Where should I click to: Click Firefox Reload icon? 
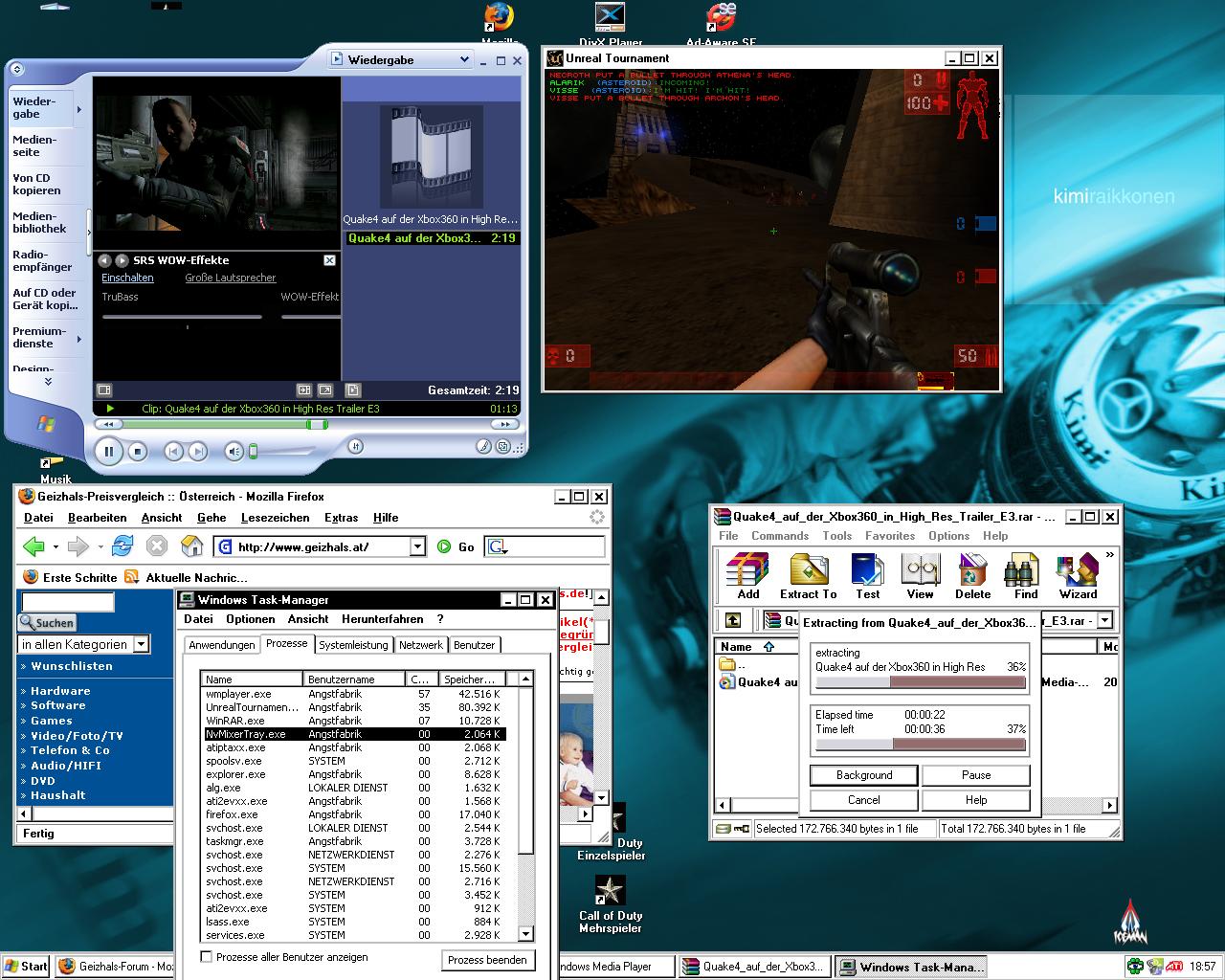pyautogui.click(x=122, y=546)
